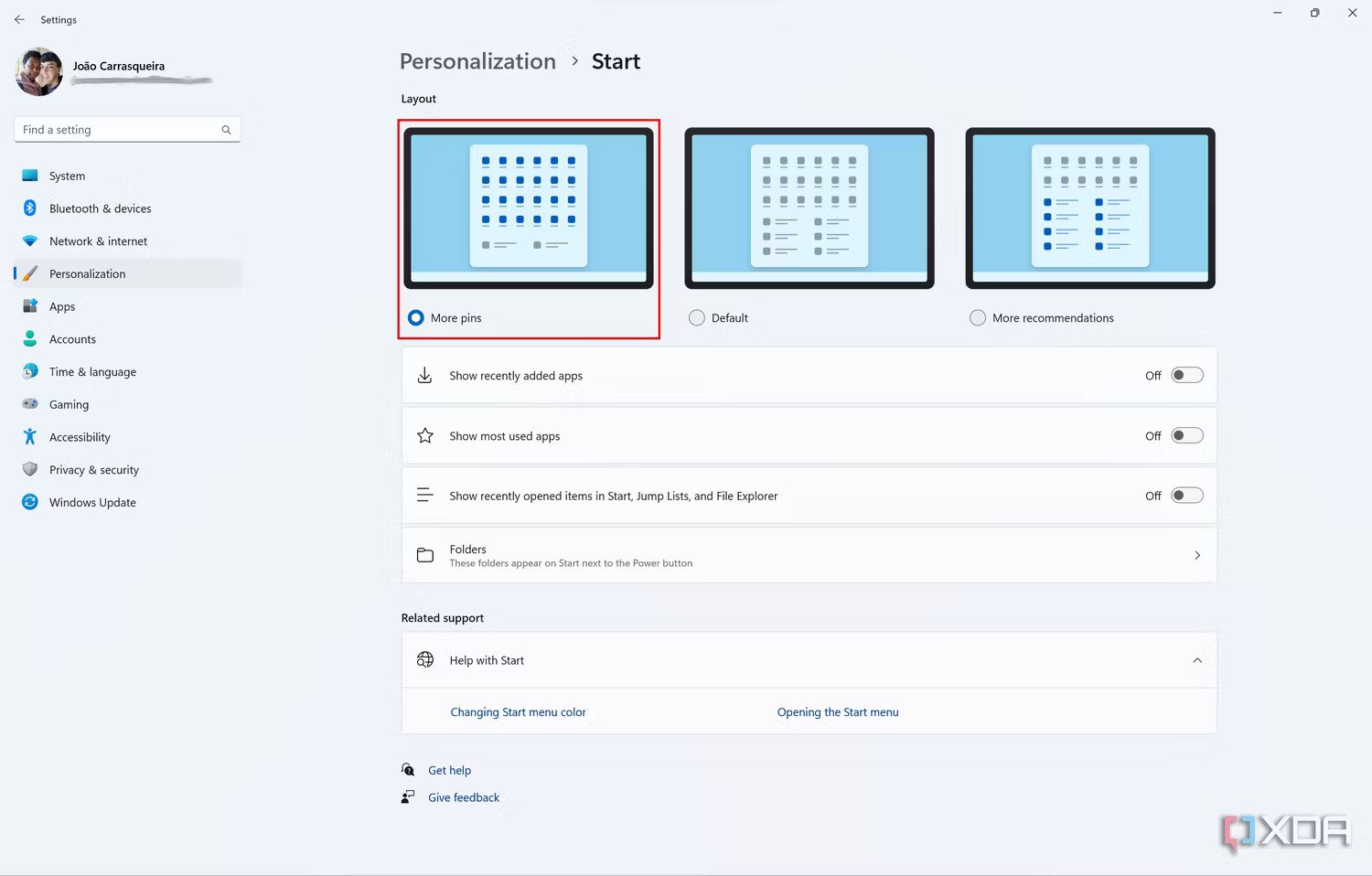Click the System monitor icon

click(x=30, y=176)
